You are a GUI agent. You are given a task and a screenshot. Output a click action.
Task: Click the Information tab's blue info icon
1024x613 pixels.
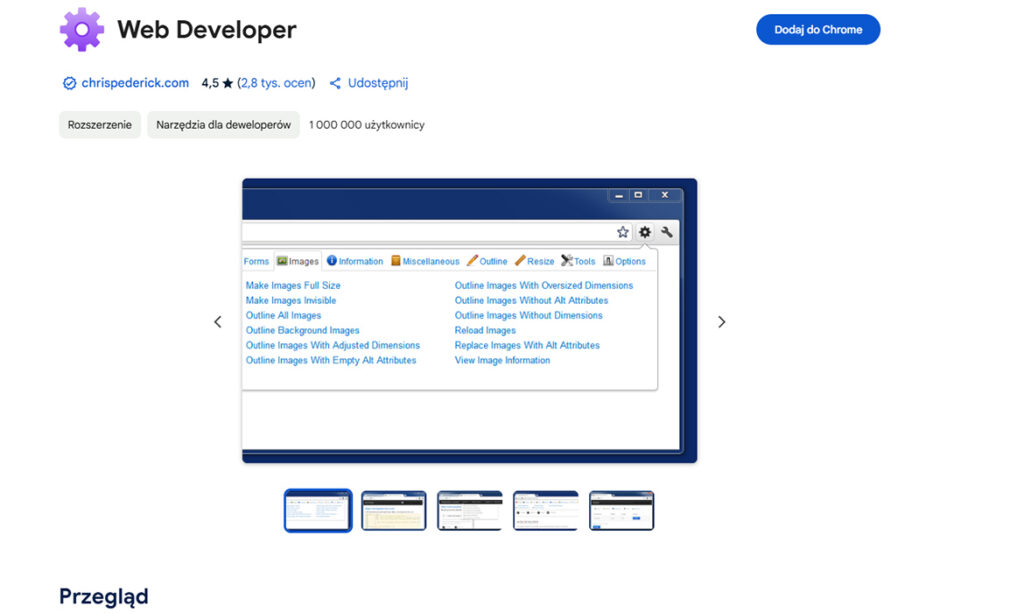click(x=332, y=260)
